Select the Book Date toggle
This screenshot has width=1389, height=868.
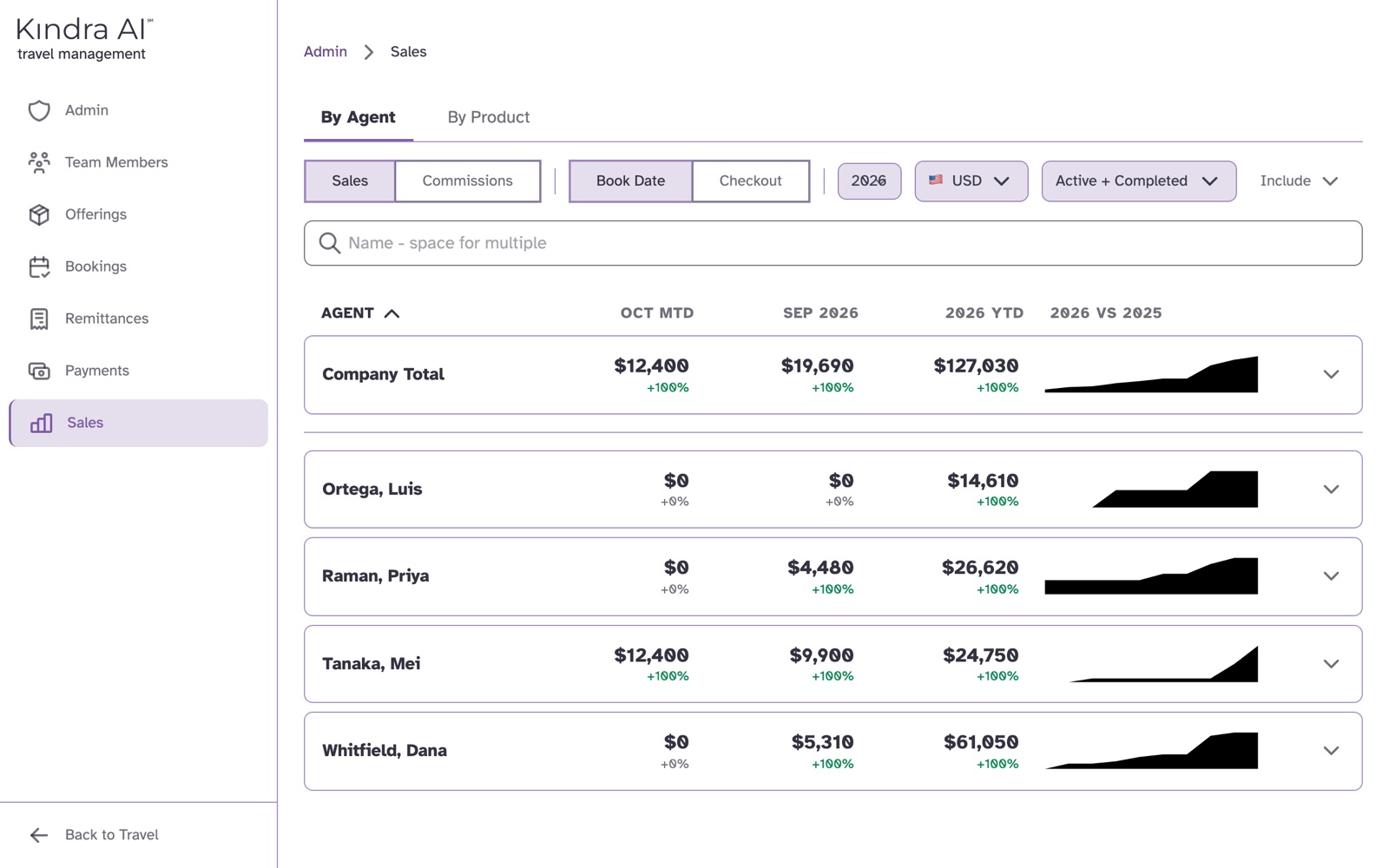tap(630, 181)
